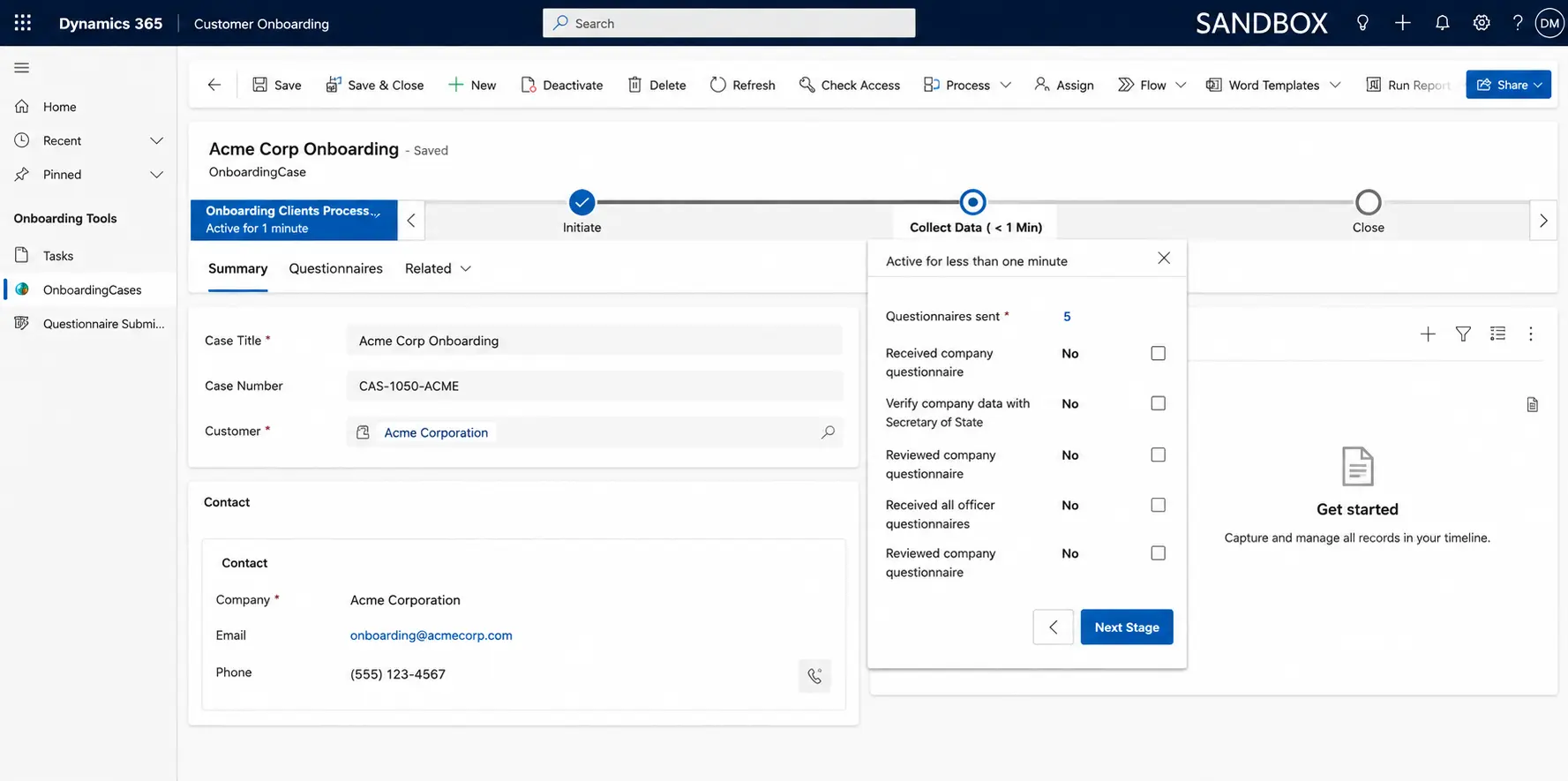Open the notifications bell icon
The height and width of the screenshot is (781, 1568).
click(x=1442, y=23)
